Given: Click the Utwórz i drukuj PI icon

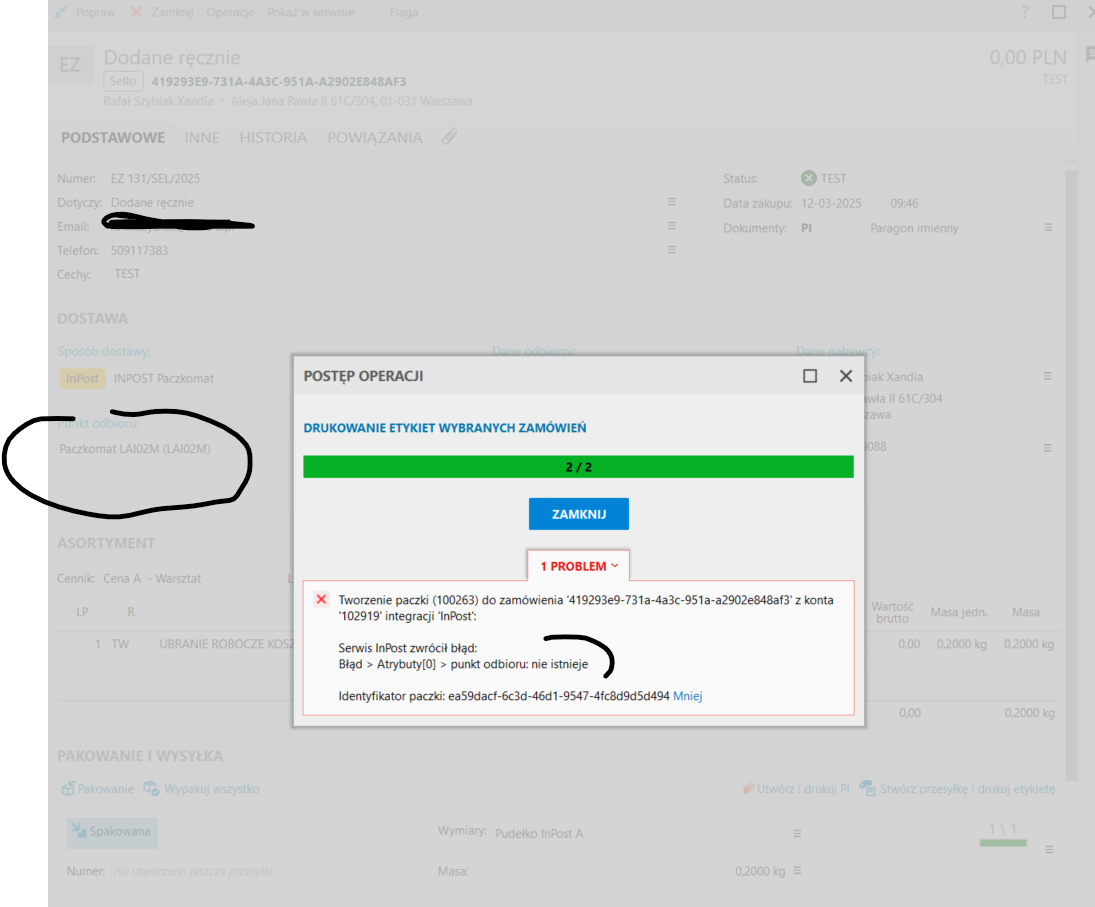Looking at the screenshot, I should [747, 789].
